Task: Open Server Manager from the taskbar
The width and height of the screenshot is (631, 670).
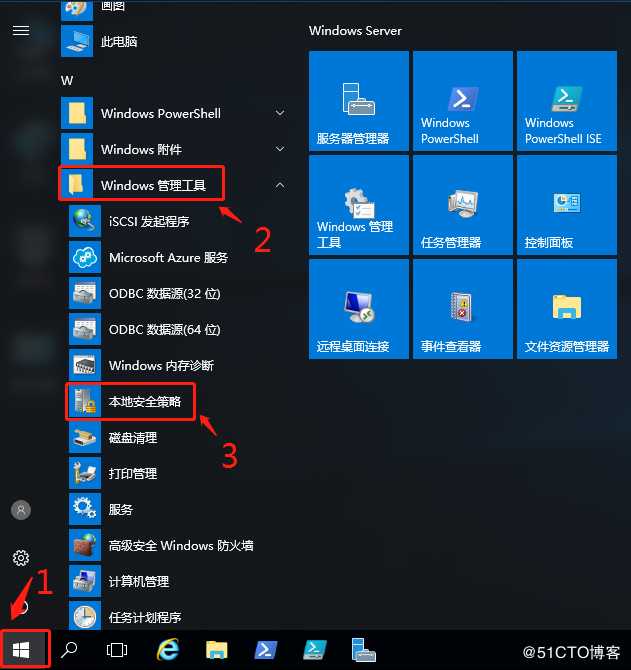Action: (364, 650)
